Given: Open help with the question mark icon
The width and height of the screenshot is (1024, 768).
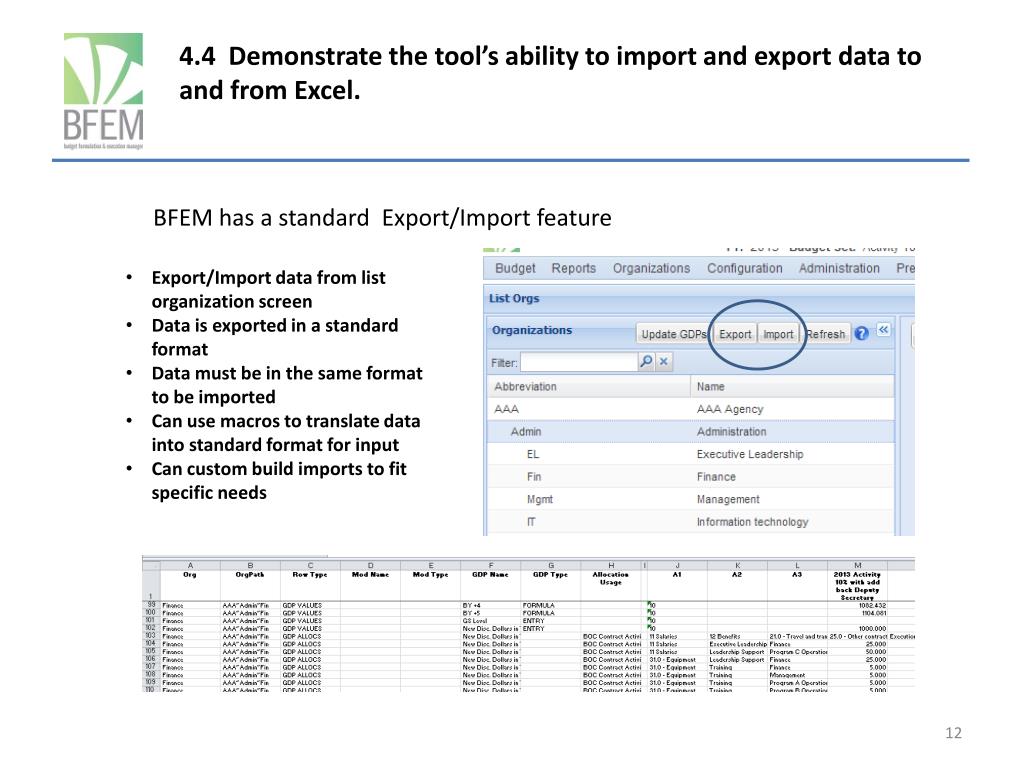Looking at the screenshot, I should (x=861, y=334).
